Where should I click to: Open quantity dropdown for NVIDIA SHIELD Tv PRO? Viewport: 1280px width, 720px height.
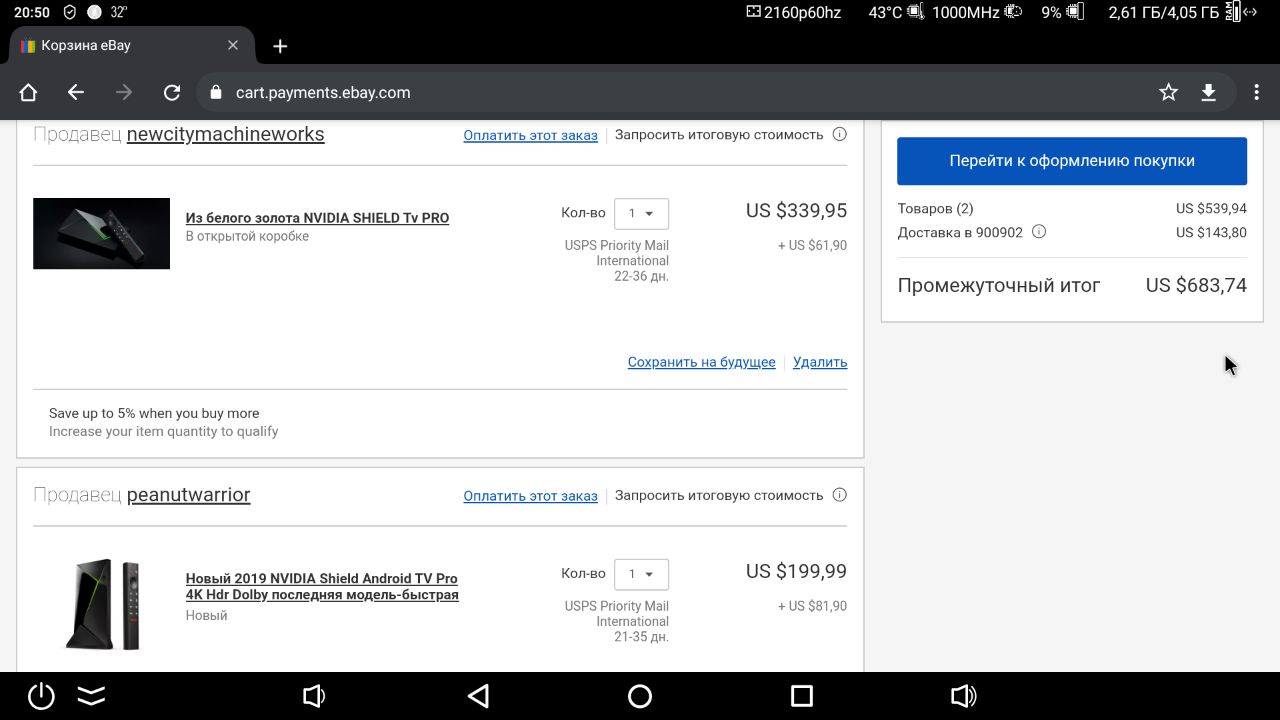pos(641,213)
